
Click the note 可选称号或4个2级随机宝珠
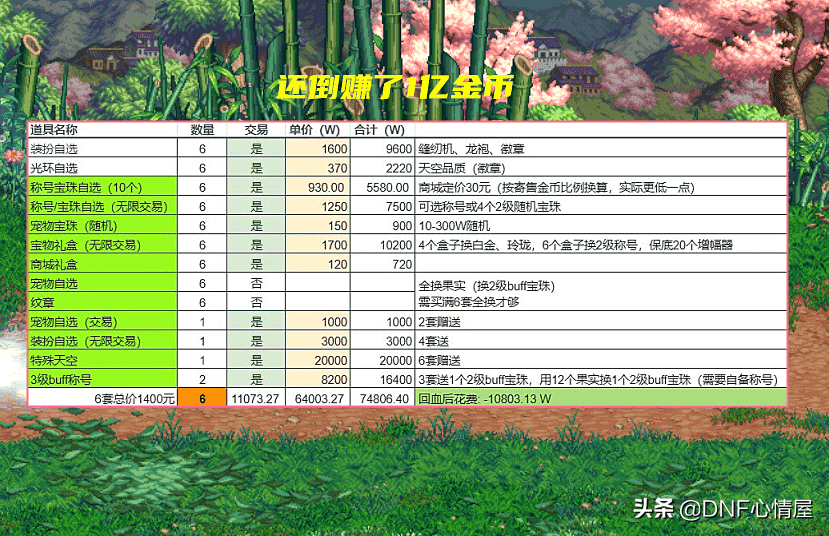(489, 207)
